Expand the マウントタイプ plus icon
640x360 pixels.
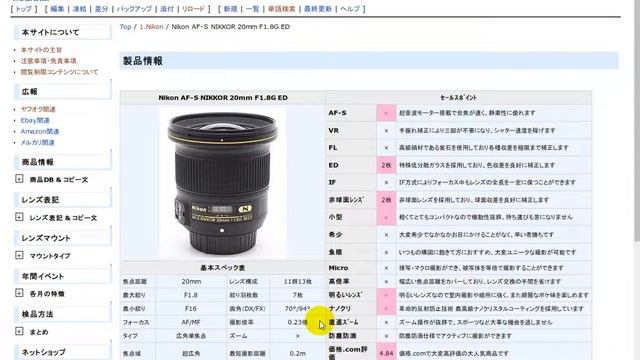pyautogui.click(x=19, y=255)
